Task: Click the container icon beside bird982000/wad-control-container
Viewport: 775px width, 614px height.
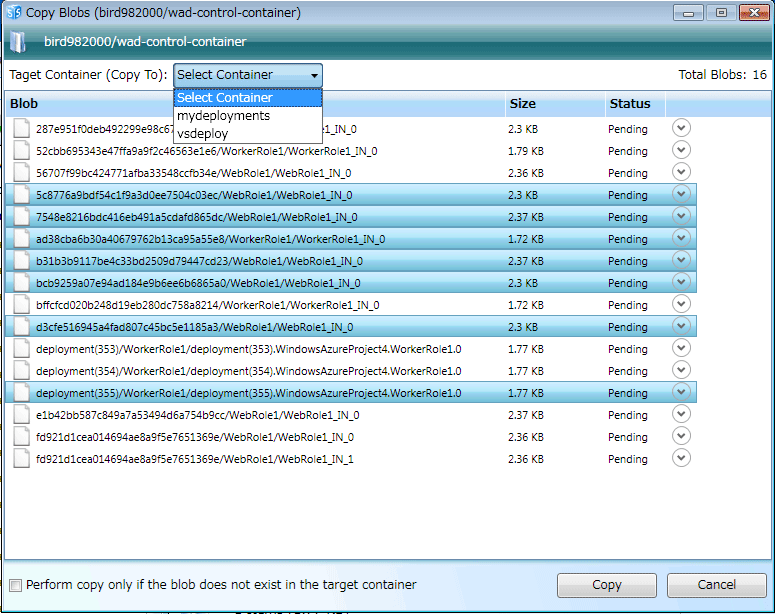Action: coord(18,42)
